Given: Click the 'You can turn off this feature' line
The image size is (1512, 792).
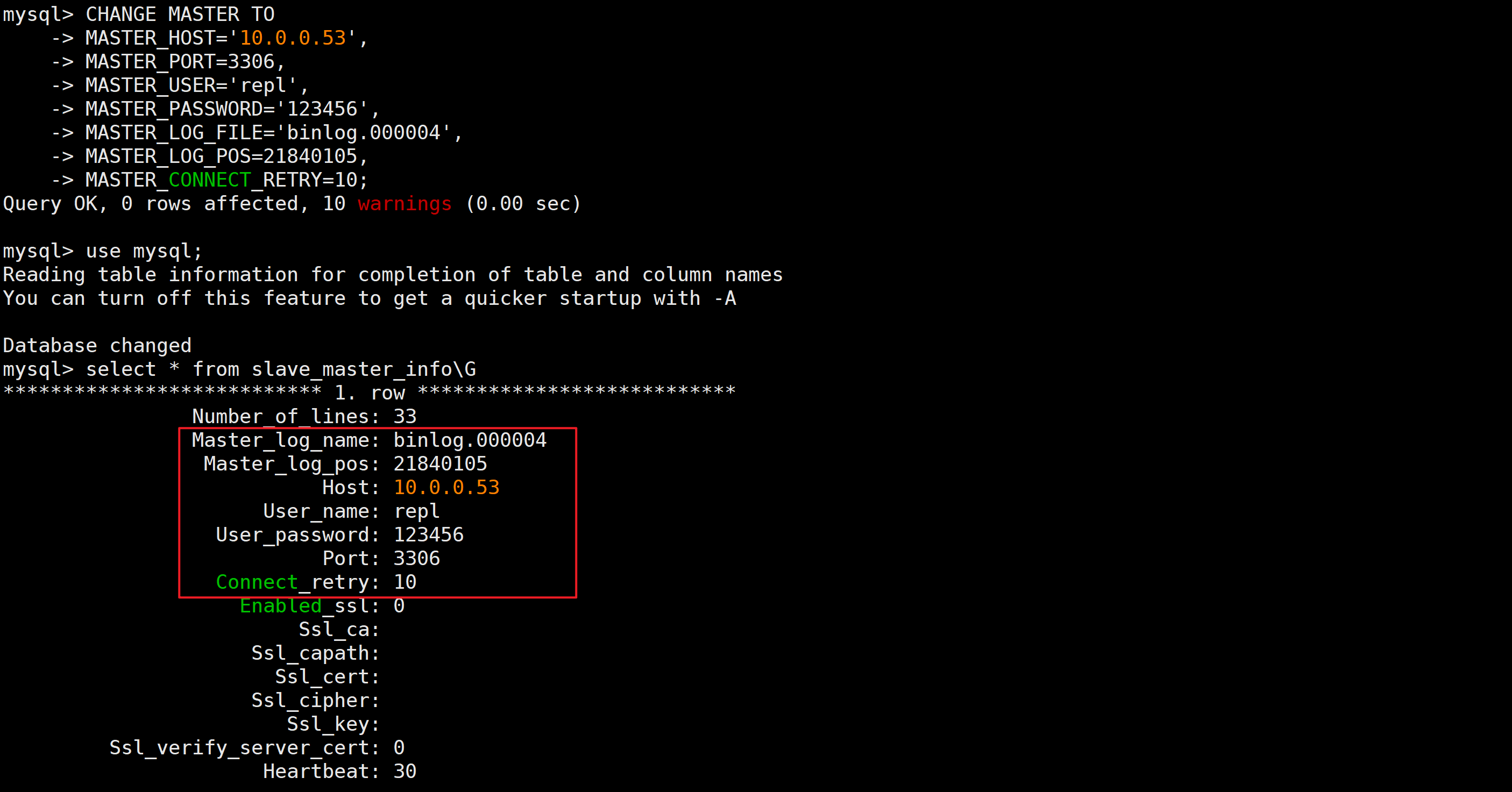Looking at the screenshot, I should click(x=369, y=298).
